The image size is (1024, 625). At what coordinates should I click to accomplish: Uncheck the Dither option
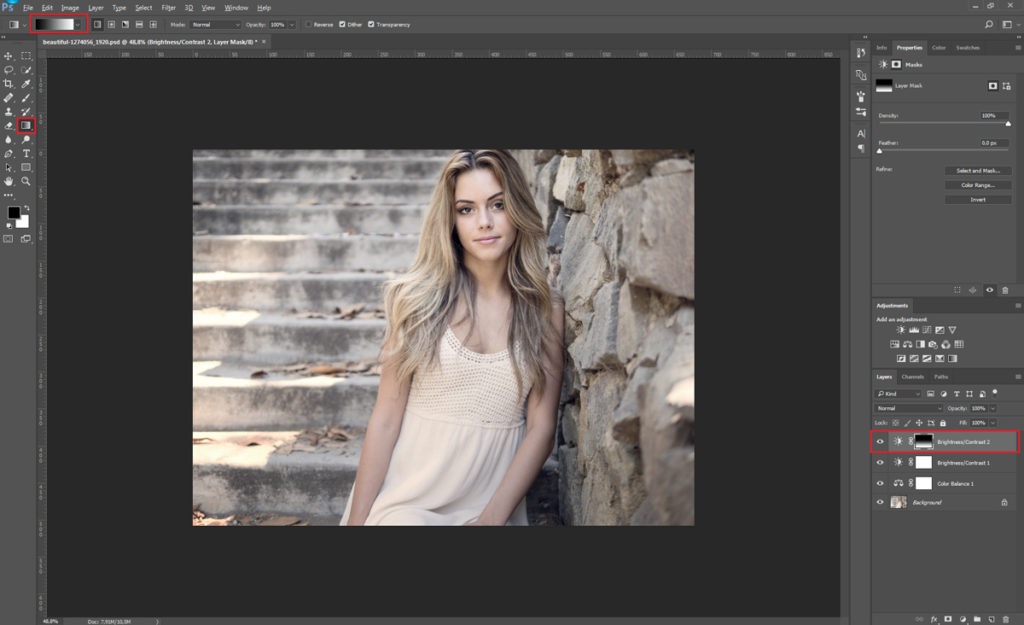343,24
